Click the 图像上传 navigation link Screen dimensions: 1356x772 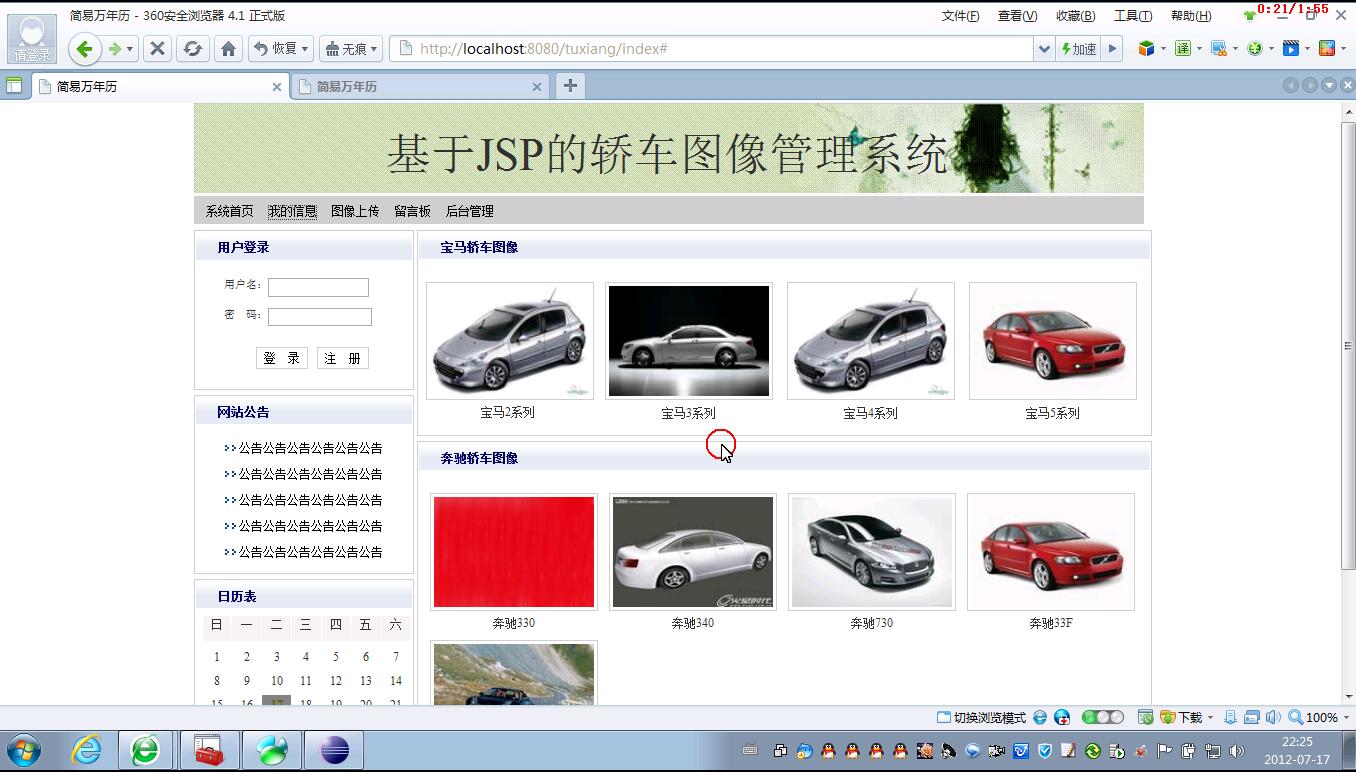tap(355, 211)
